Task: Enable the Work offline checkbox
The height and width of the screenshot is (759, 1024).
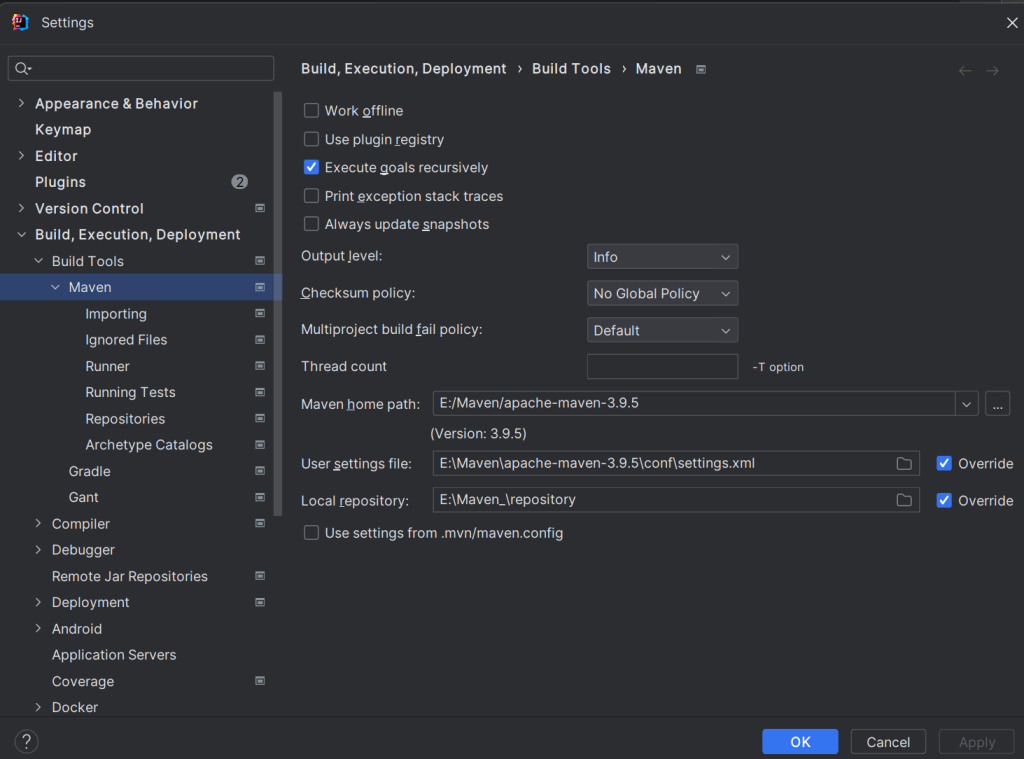Action: [x=312, y=111]
